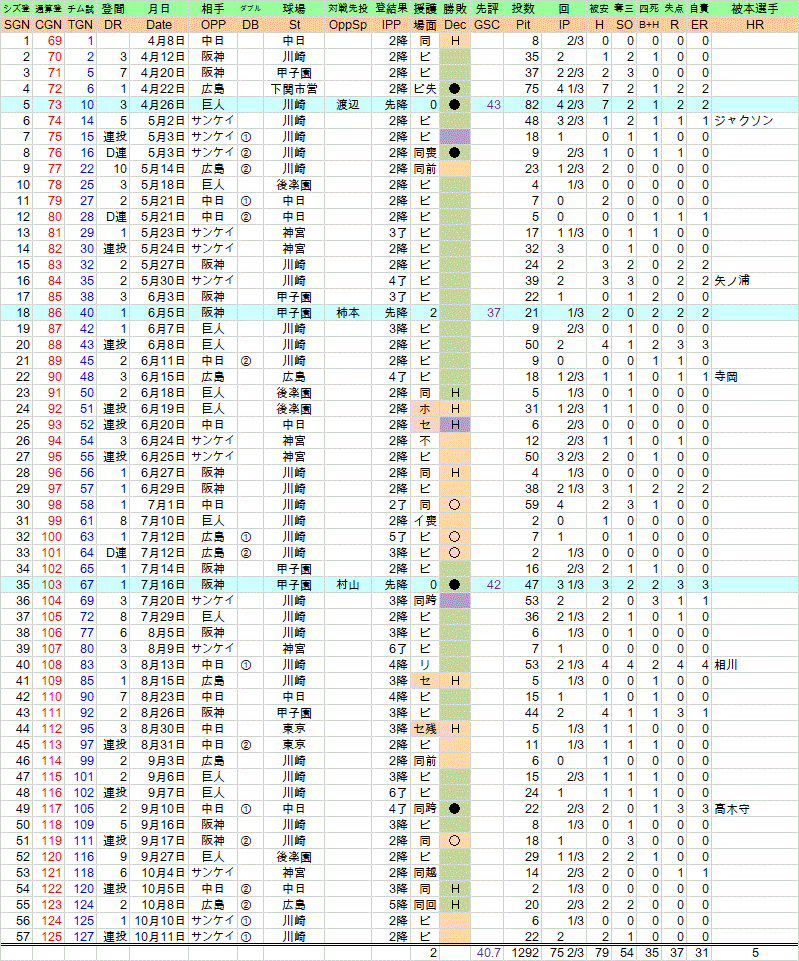Select the stadium cell 下関市営

coord(294,89)
